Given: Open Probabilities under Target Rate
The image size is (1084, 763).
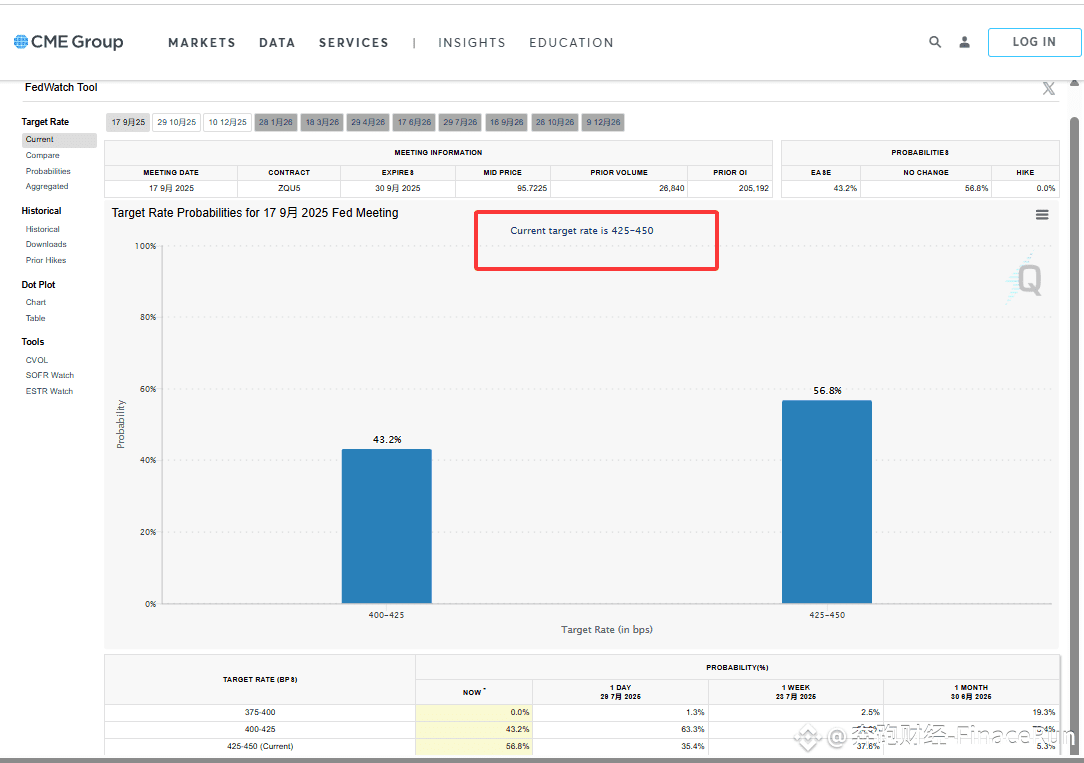Looking at the screenshot, I should 48,171.
